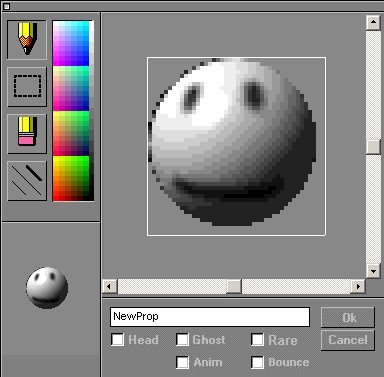This screenshot has height=377, width=384.
Task: Click the left arrow of horizontal scrollbar
Action: click(109, 286)
